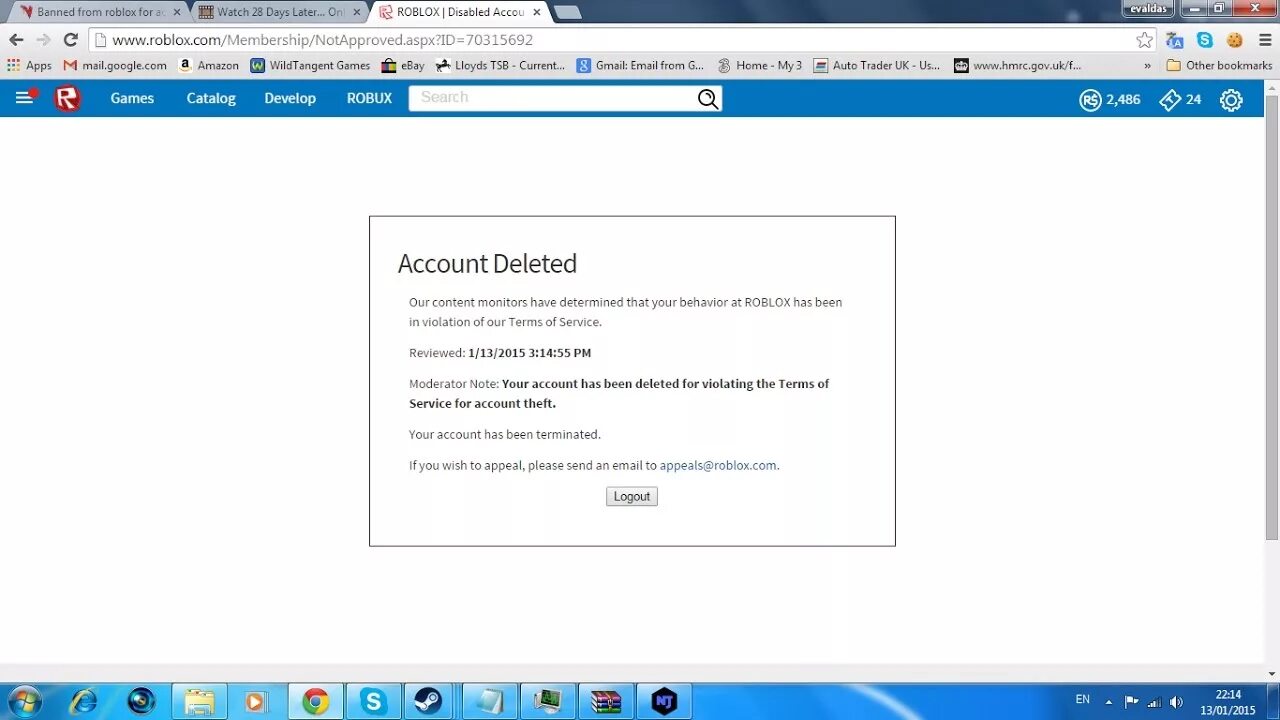The image size is (1280, 720).
Task: Click the browser forward arrow
Action: coord(43,40)
